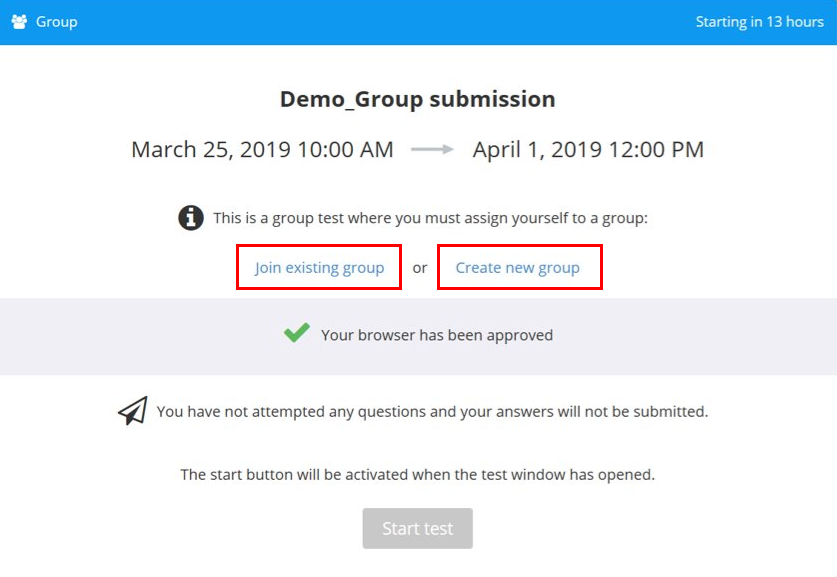The width and height of the screenshot is (837, 577).
Task: Click the word 'or' between group links
Action: [420, 268]
